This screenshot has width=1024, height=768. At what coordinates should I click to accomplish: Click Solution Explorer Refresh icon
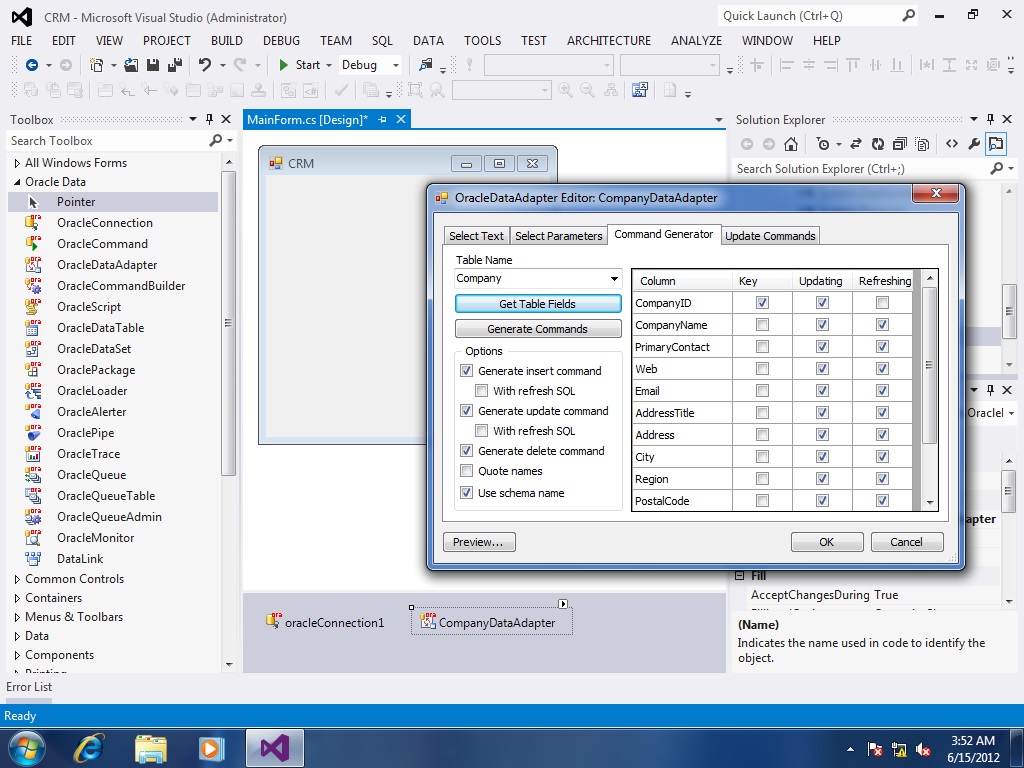coord(878,144)
